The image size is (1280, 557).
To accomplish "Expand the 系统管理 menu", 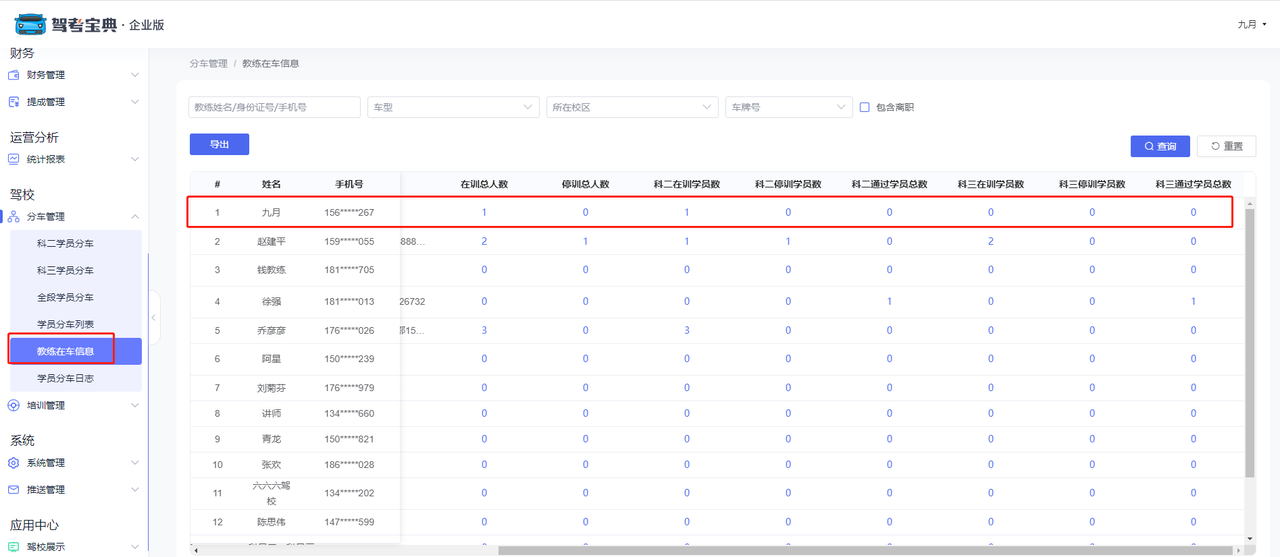I will pos(135,463).
